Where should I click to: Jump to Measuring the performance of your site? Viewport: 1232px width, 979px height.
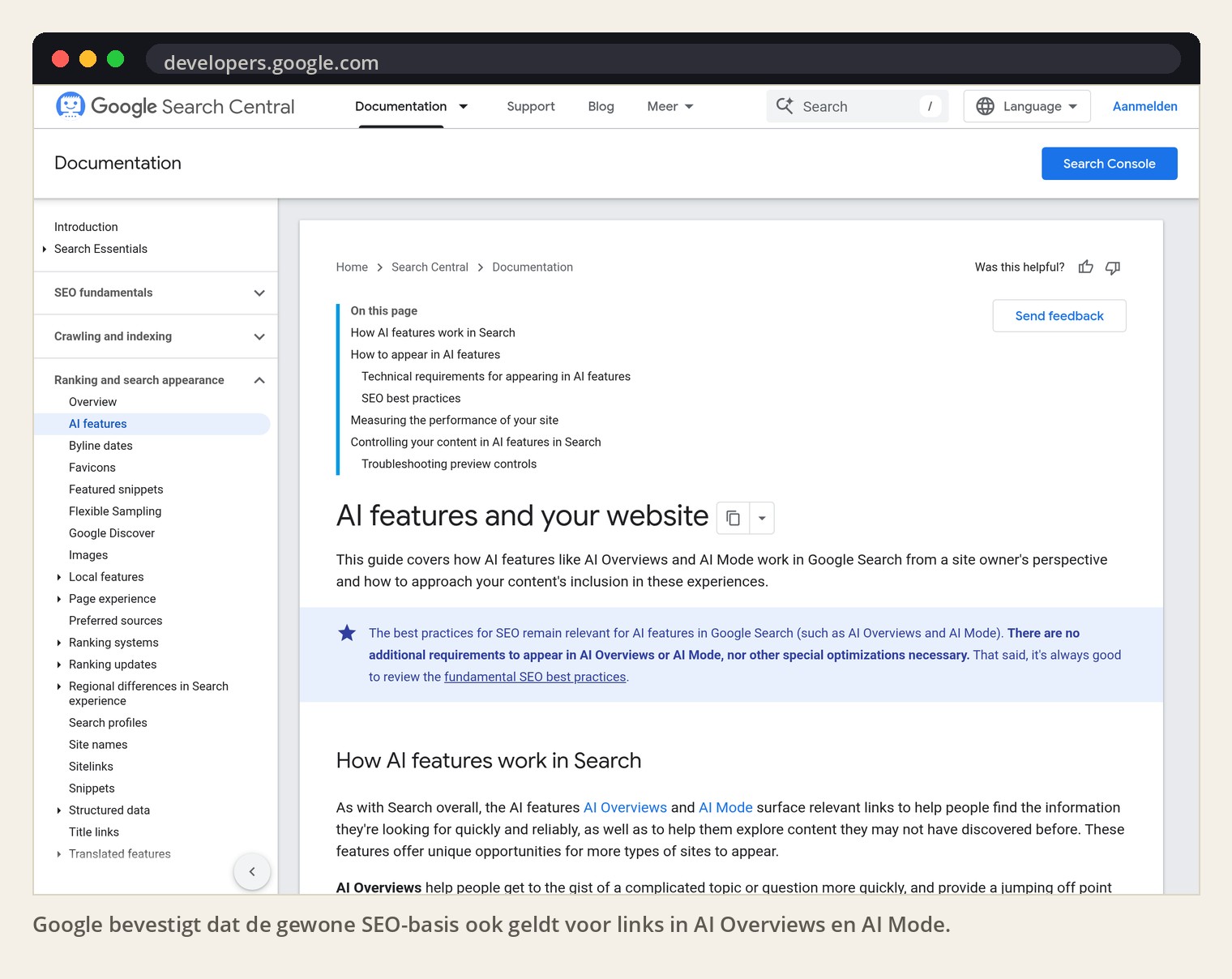point(455,421)
